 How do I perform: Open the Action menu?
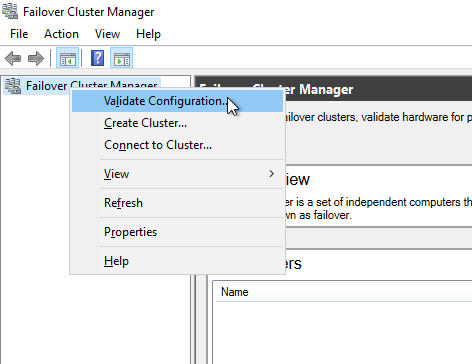pyautogui.click(x=61, y=34)
